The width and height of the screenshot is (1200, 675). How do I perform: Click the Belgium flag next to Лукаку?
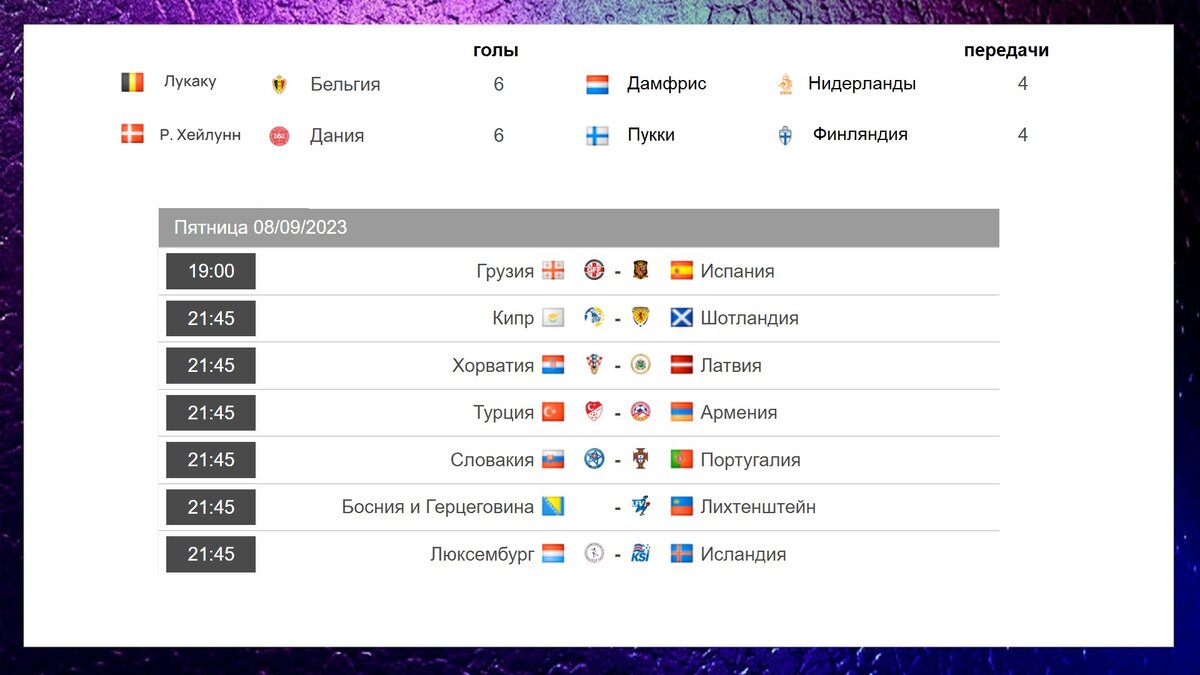pos(132,83)
